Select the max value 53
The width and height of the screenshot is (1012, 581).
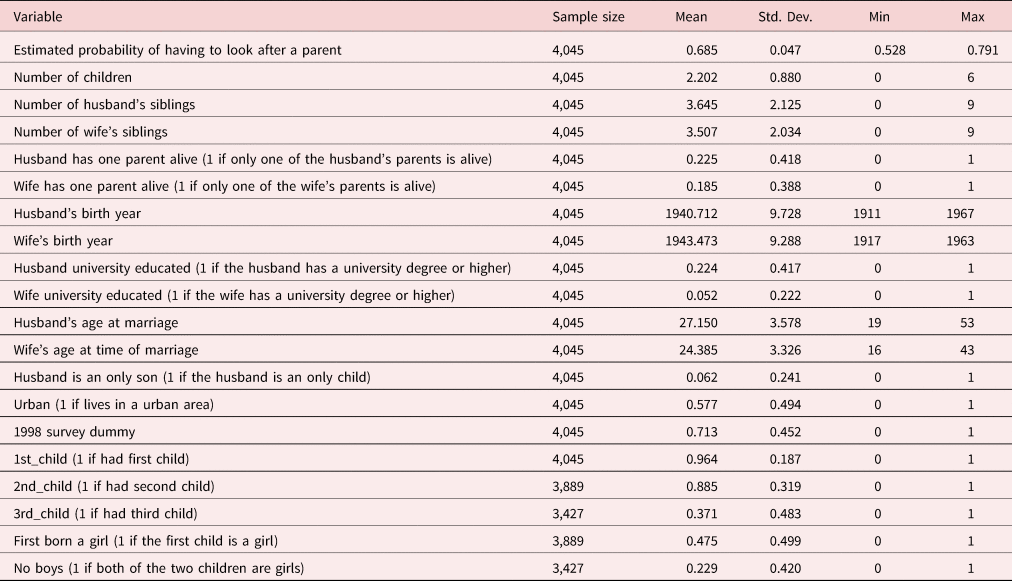pyautogui.click(x=966, y=323)
